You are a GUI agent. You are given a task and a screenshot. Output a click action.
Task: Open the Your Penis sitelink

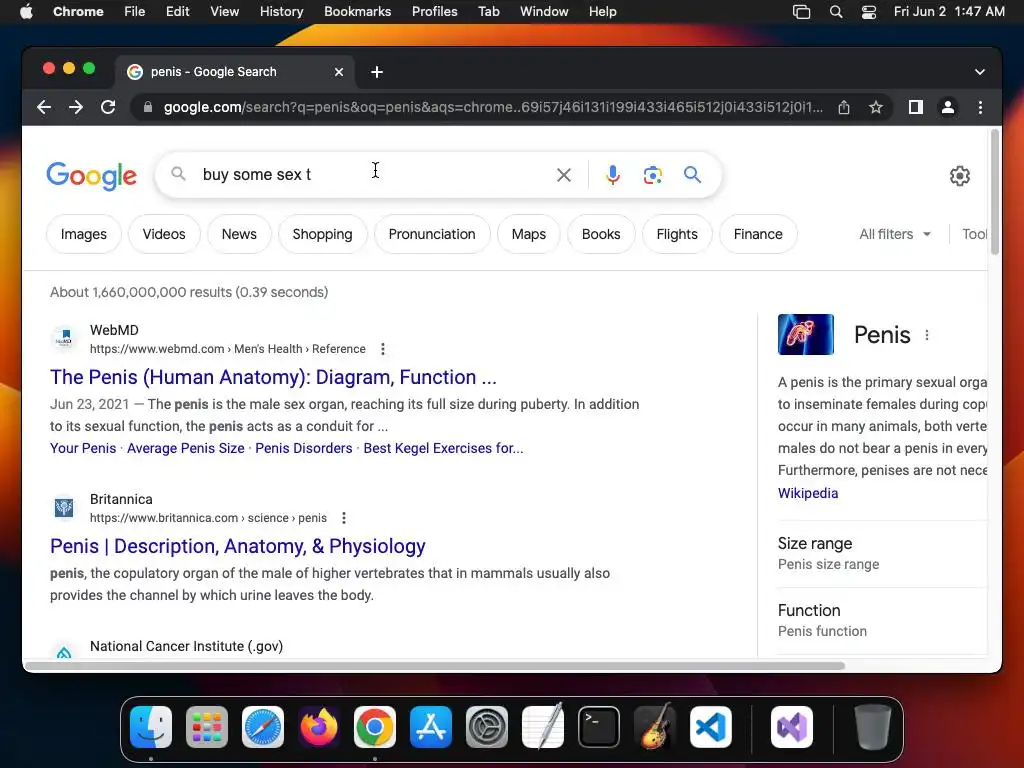[83, 448]
